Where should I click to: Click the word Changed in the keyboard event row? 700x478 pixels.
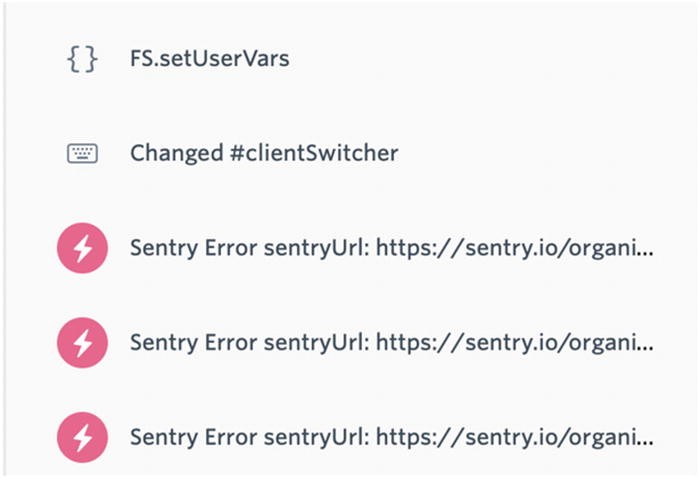[x=177, y=154]
